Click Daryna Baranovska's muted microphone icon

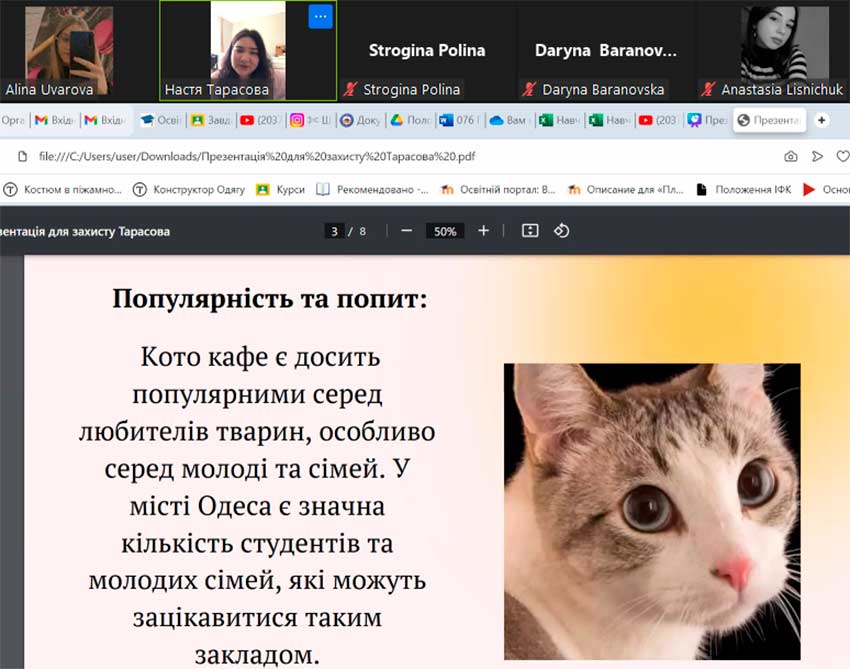(529, 90)
